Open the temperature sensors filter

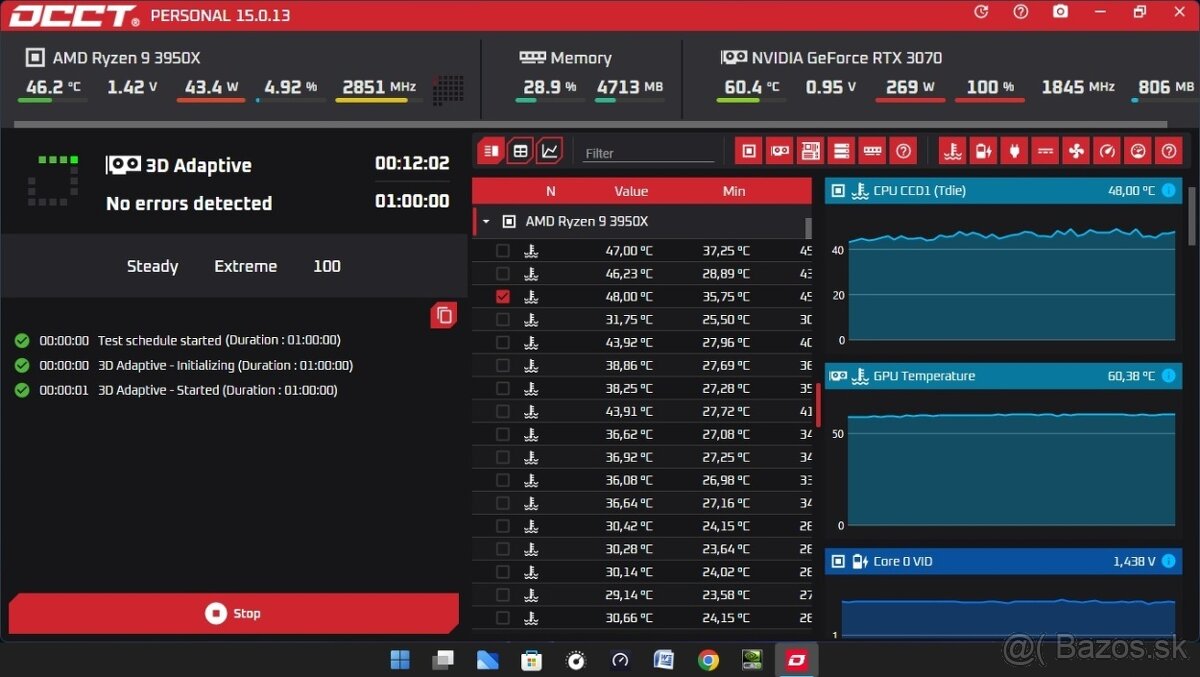click(952, 150)
